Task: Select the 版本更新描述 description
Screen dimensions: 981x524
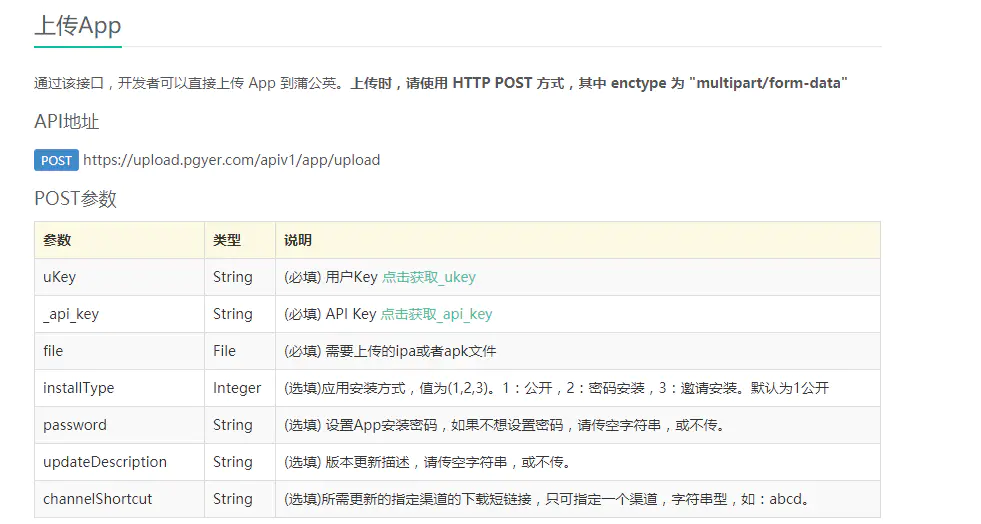Action: coord(428,461)
